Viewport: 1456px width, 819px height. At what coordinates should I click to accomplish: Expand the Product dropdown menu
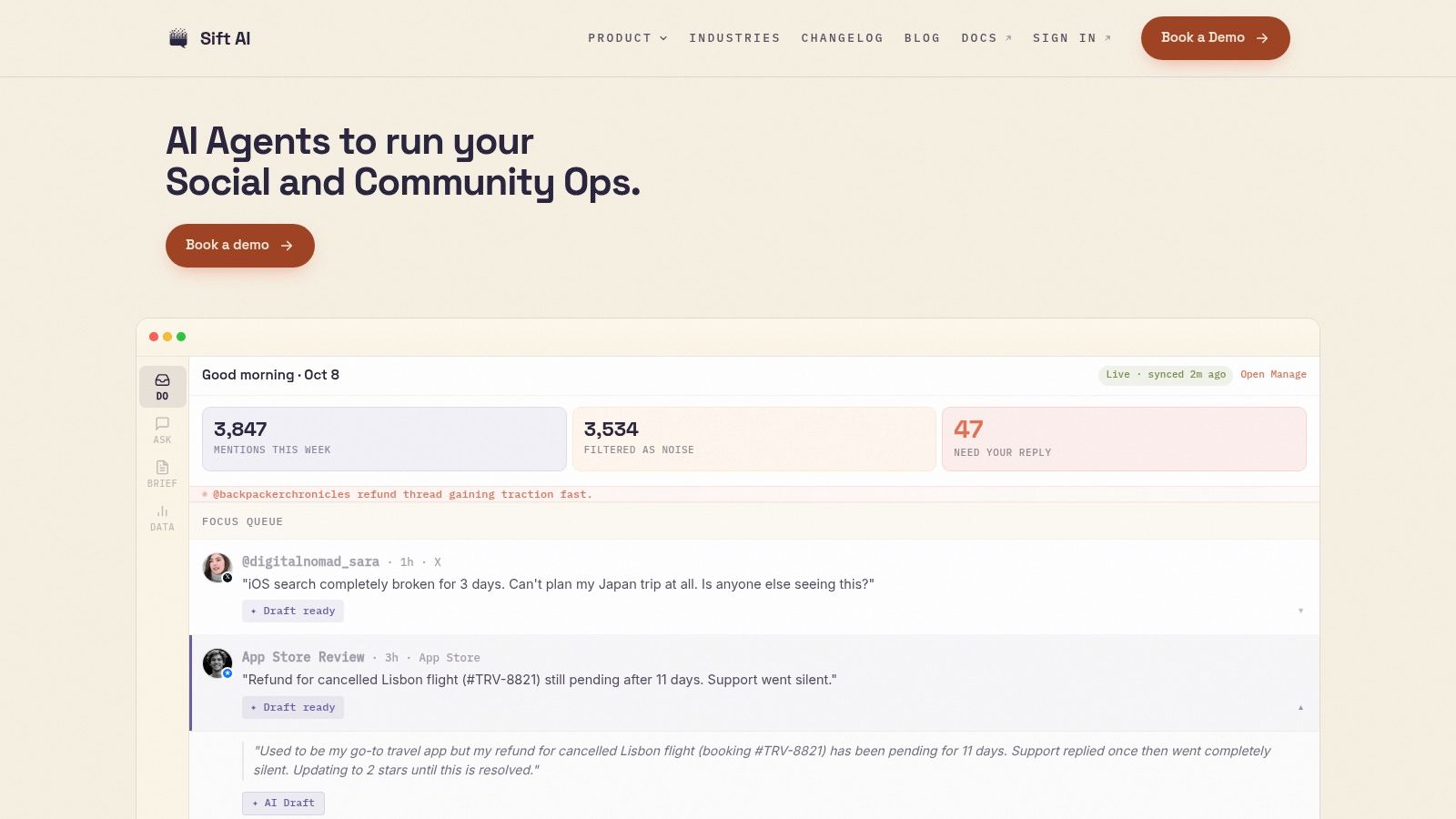coord(628,38)
